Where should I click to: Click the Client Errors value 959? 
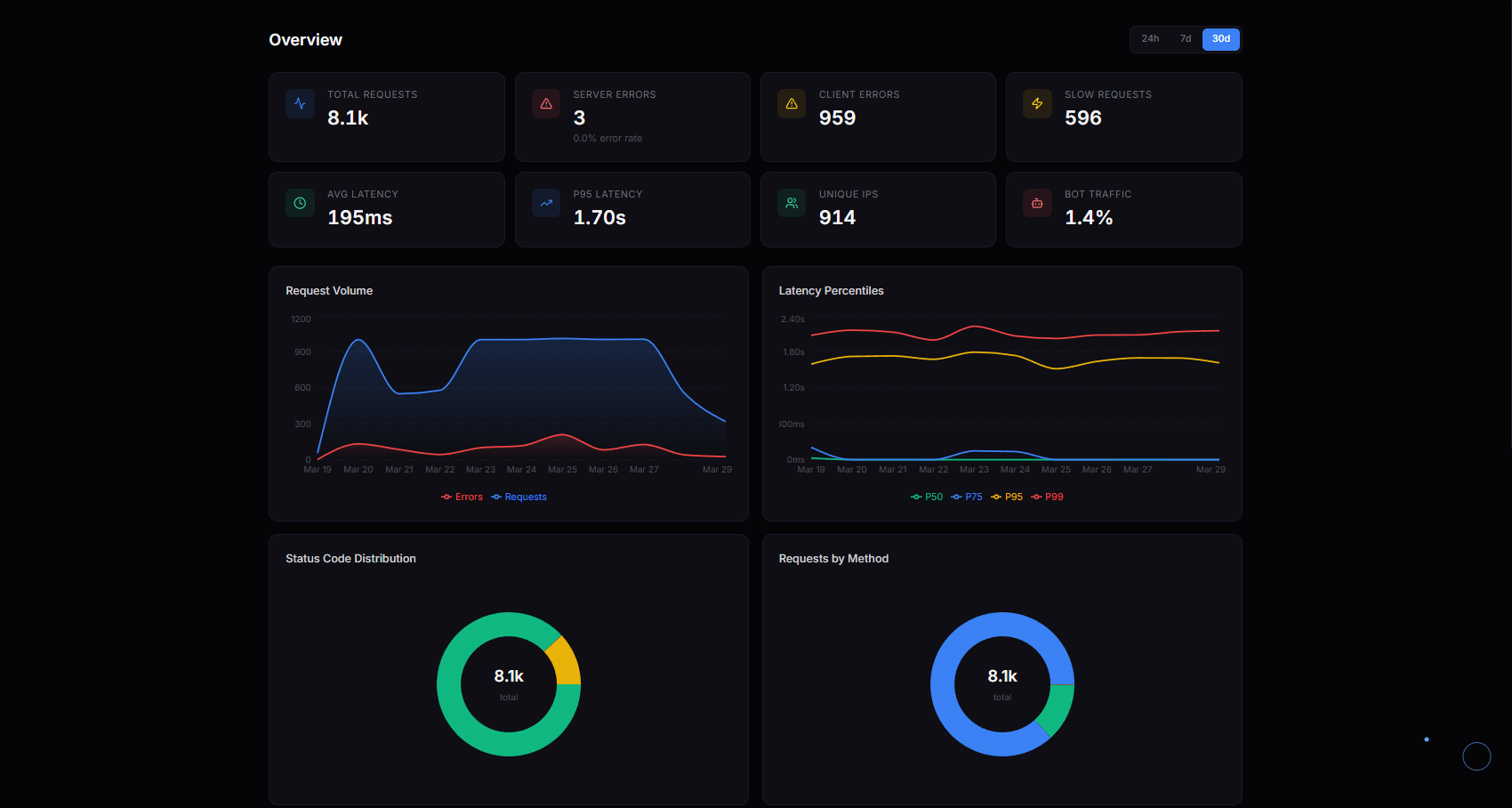point(837,118)
